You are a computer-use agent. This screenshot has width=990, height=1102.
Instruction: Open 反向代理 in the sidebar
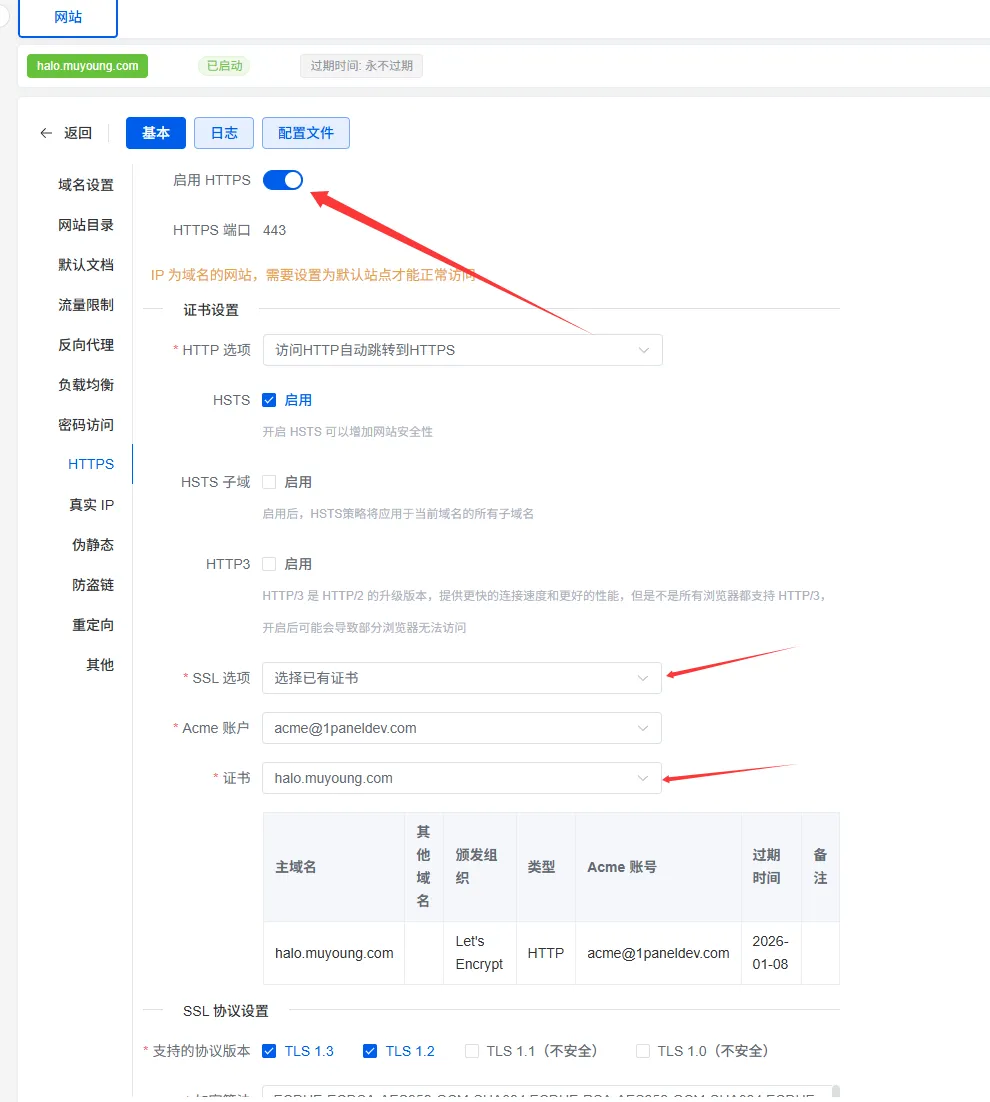point(86,345)
